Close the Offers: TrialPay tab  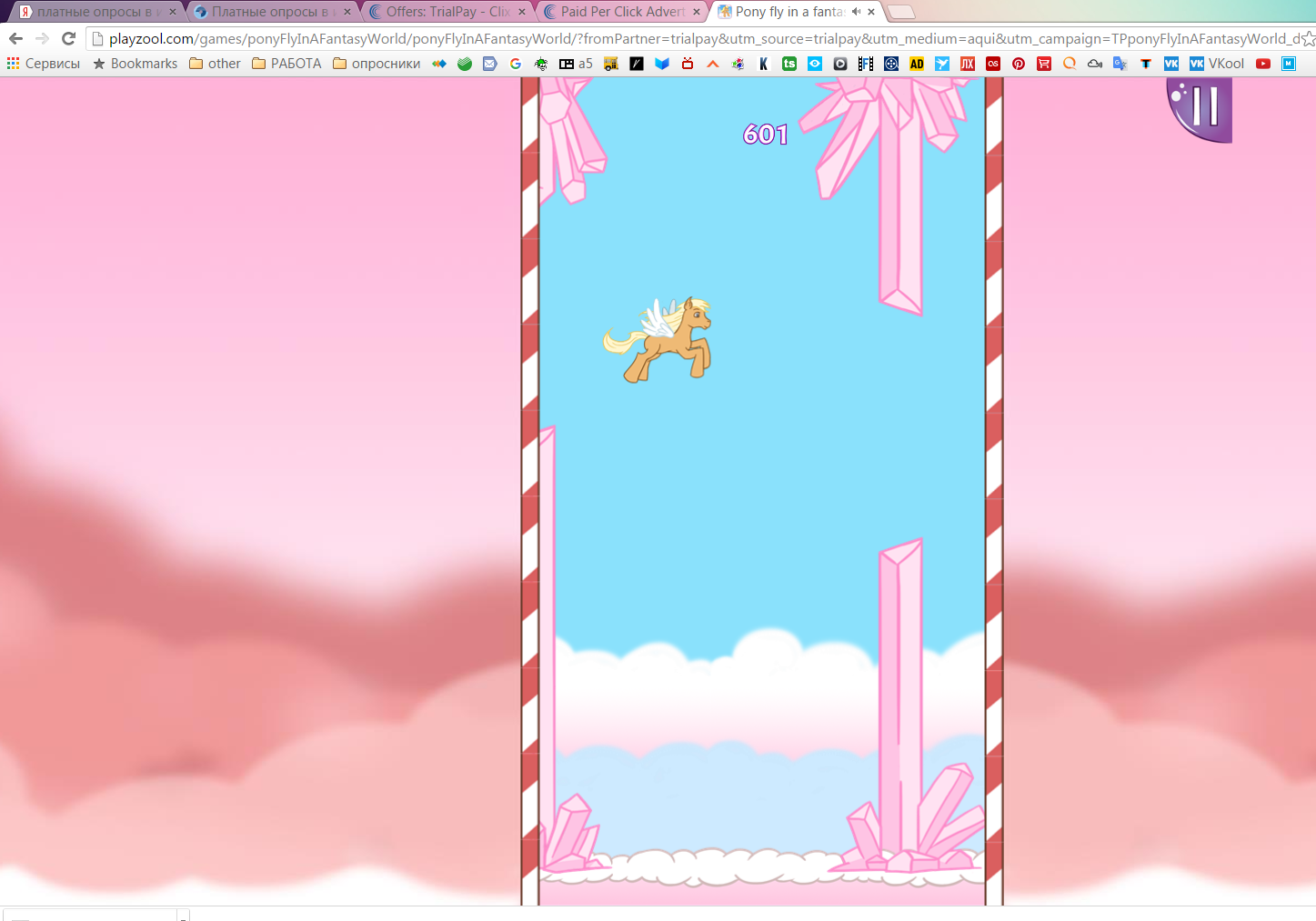click(522, 12)
